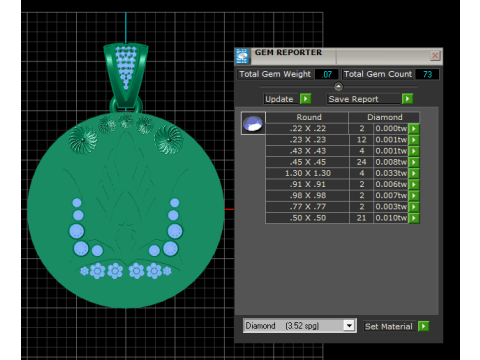Viewport: 480px width, 360px height.
Task: Click green arrow in the .91 X .91 row
Action: (x=414, y=185)
